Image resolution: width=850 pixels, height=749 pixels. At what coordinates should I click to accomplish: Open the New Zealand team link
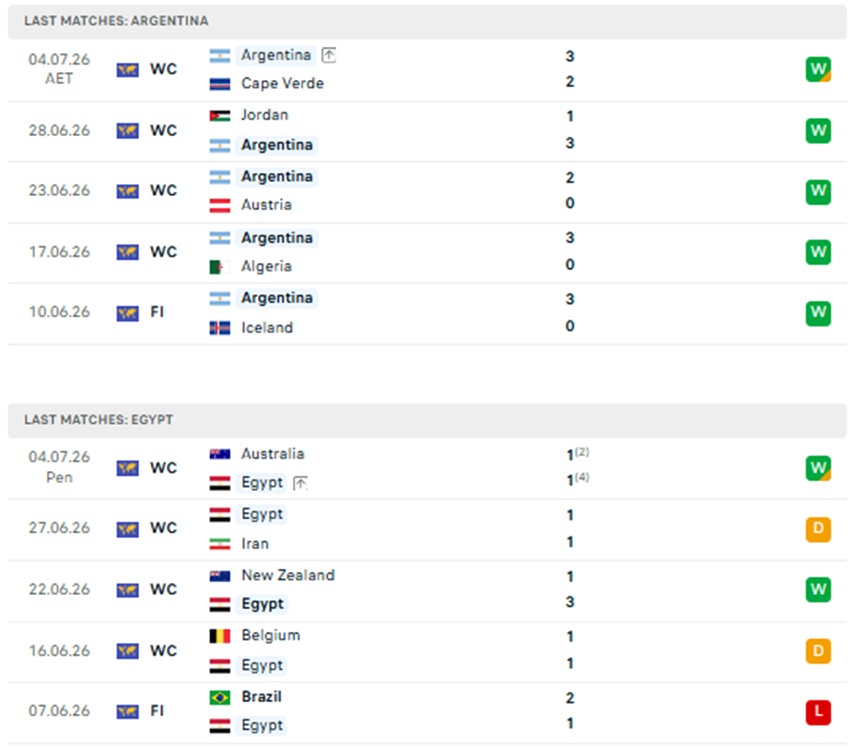(x=288, y=575)
